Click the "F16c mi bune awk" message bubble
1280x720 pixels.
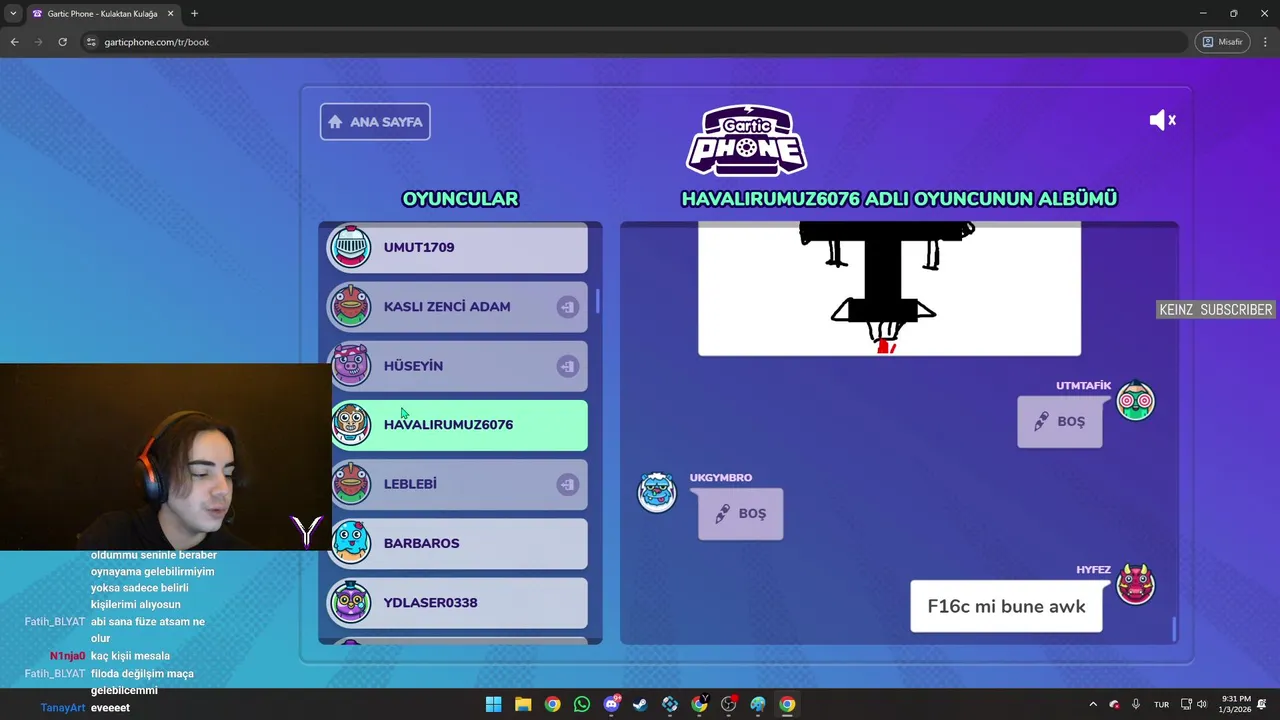click(1006, 606)
